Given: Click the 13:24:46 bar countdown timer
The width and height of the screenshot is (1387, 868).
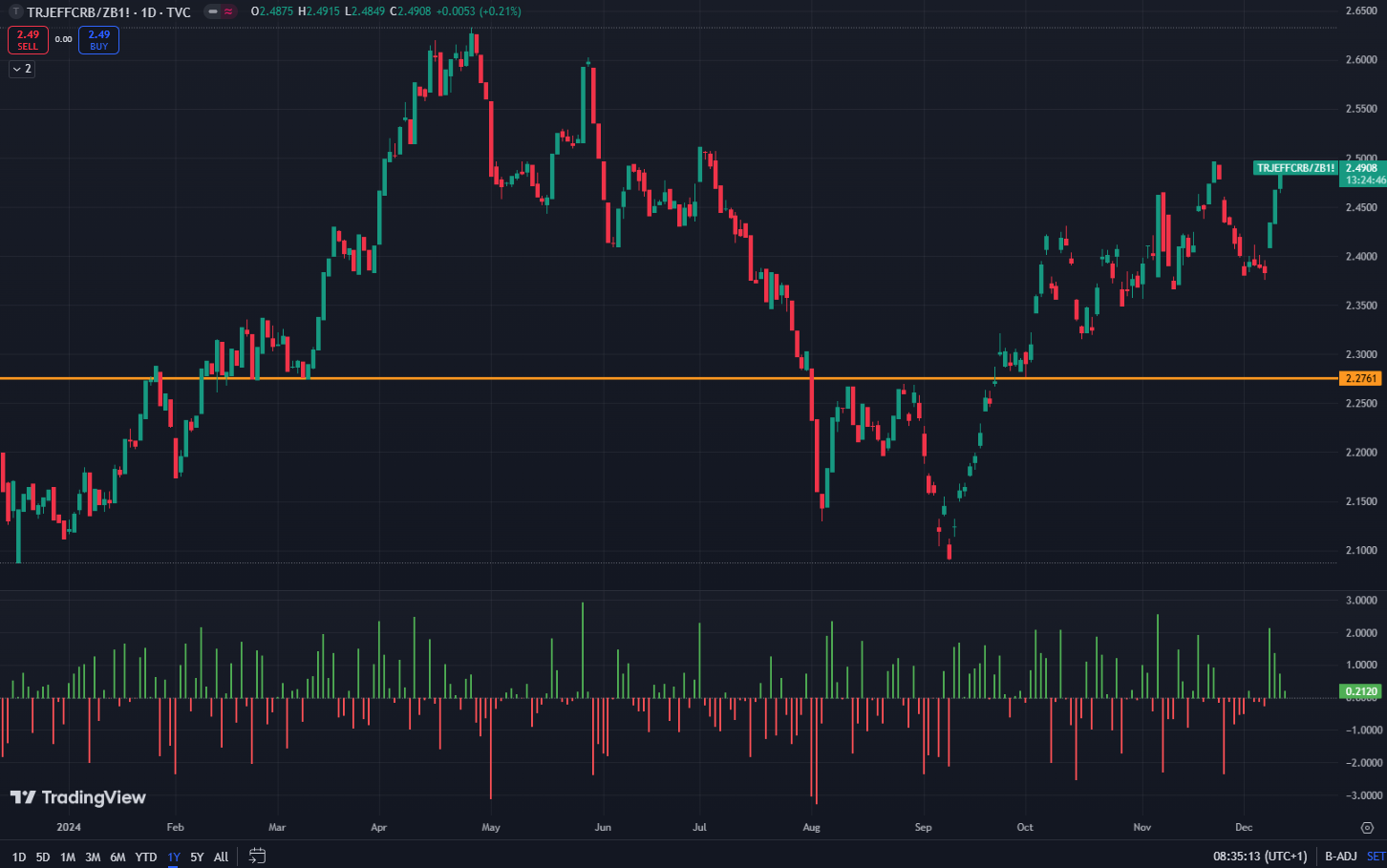Looking at the screenshot, I should pyautogui.click(x=1365, y=180).
